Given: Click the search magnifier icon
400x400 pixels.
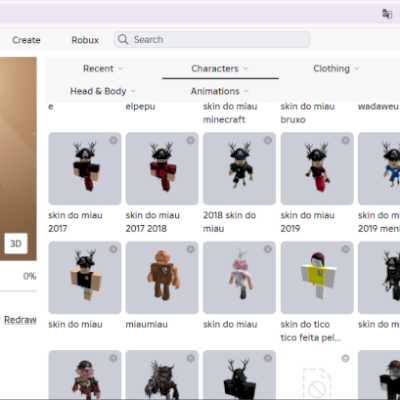Looking at the screenshot, I should pyautogui.click(x=123, y=39).
